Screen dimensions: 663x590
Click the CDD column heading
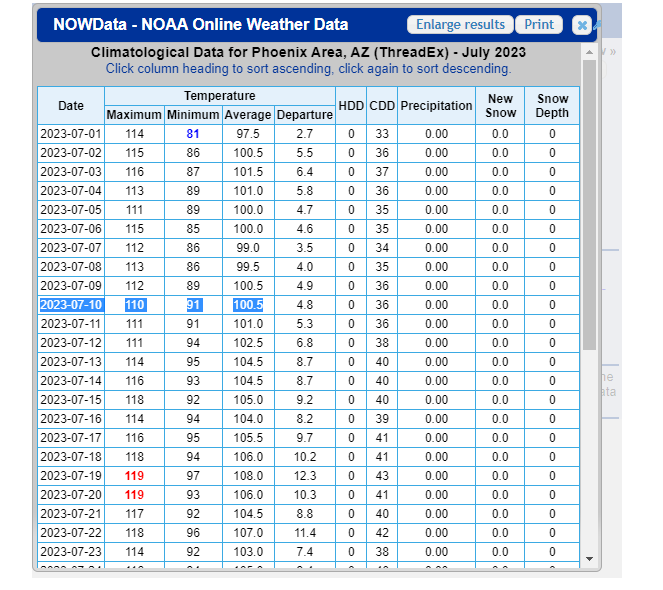tap(382, 105)
